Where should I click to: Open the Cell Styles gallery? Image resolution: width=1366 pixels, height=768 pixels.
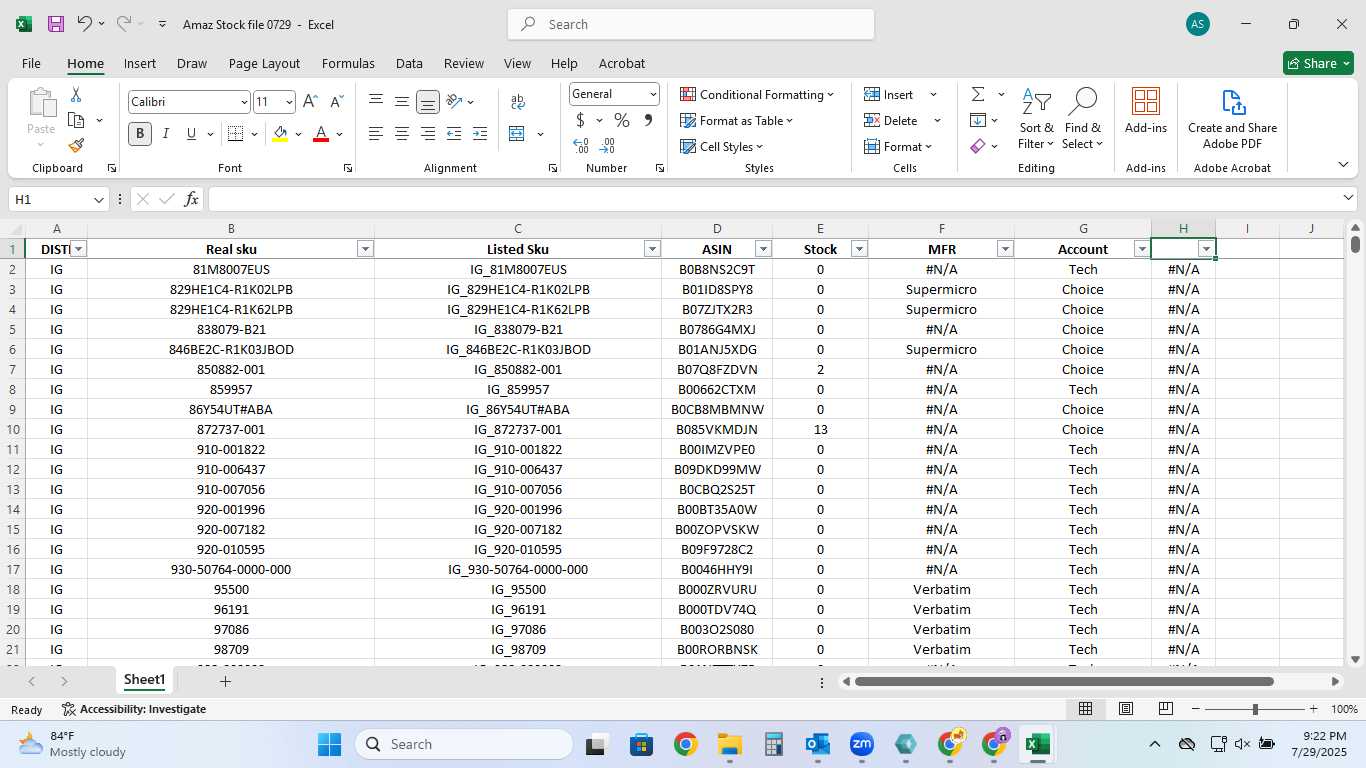pyautogui.click(x=722, y=146)
